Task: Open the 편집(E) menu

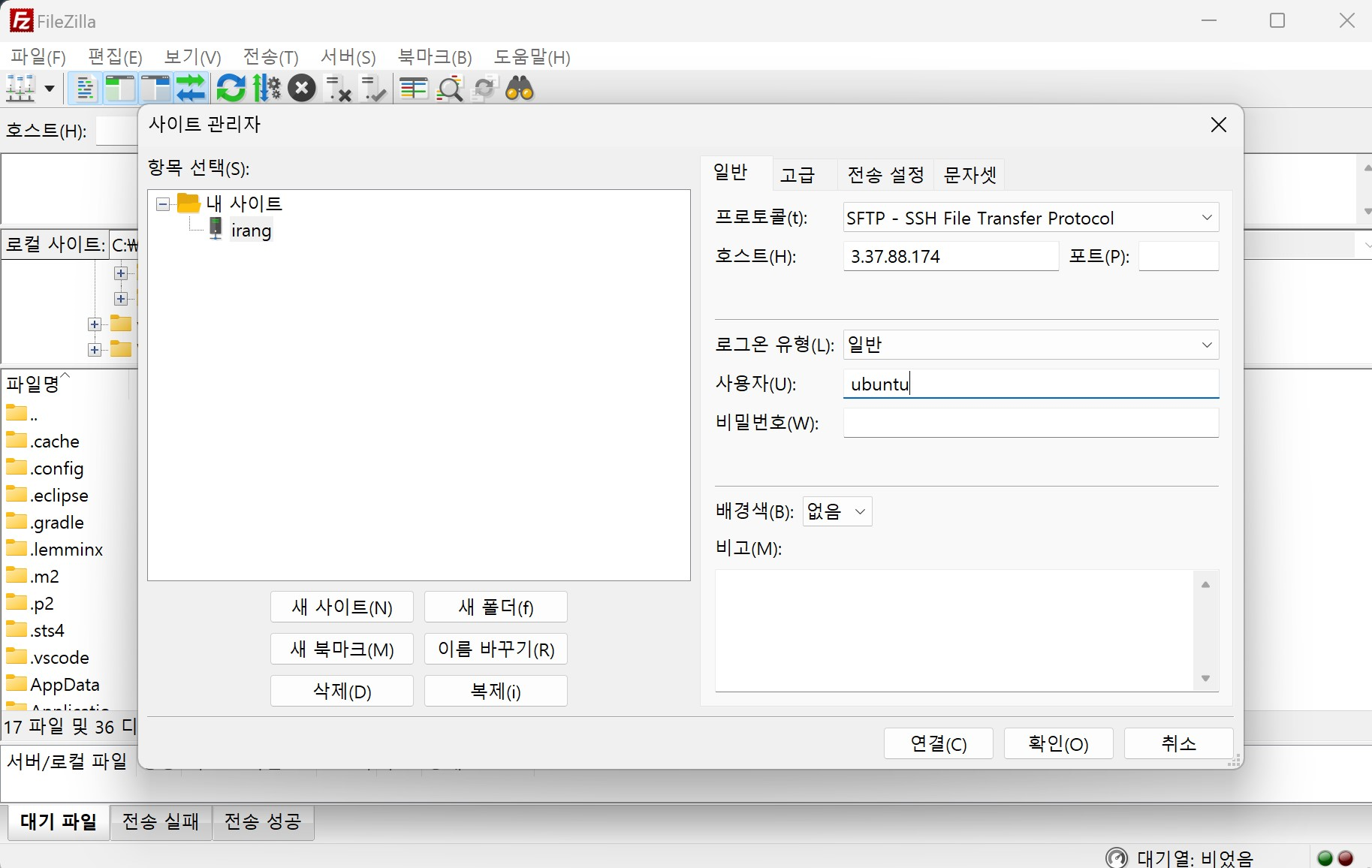Action: [x=115, y=57]
